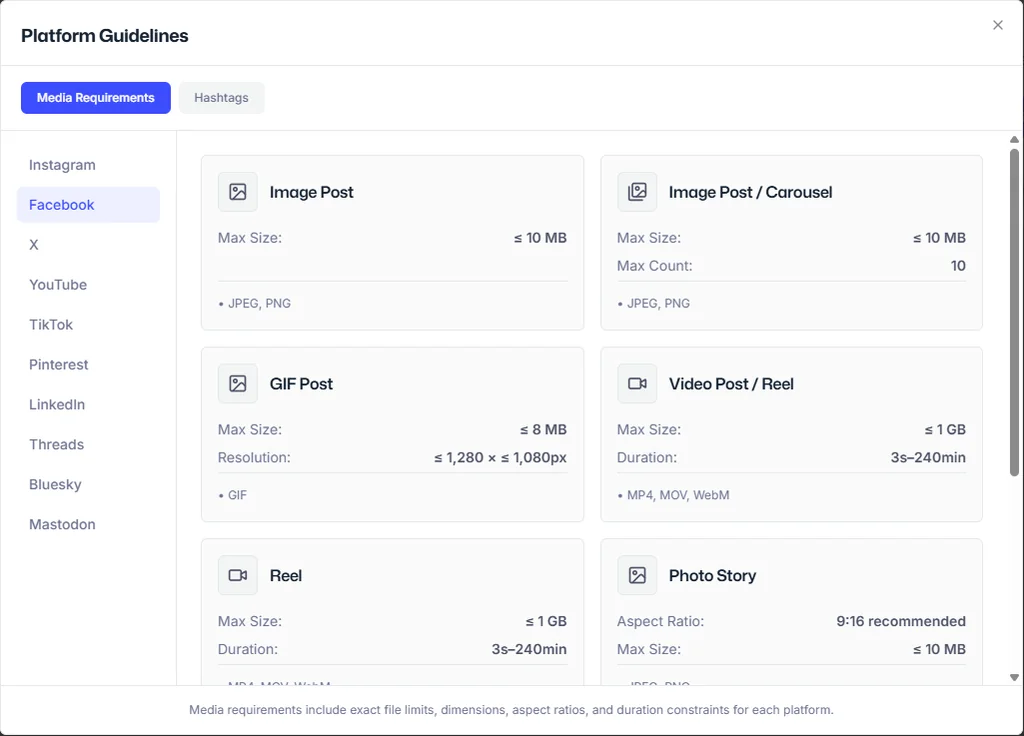Click the Video Post / Reel camera icon
The height and width of the screenshot is (736, 1024).
(637, 383)
